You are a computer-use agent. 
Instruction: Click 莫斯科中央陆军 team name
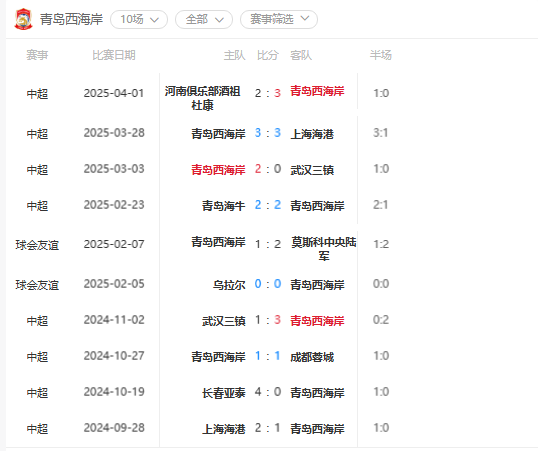click(324, 249)
